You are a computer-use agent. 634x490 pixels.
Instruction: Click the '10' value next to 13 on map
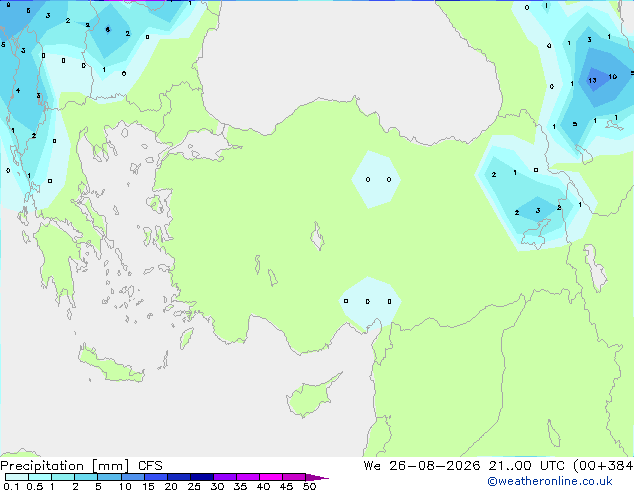coord(613,76)
